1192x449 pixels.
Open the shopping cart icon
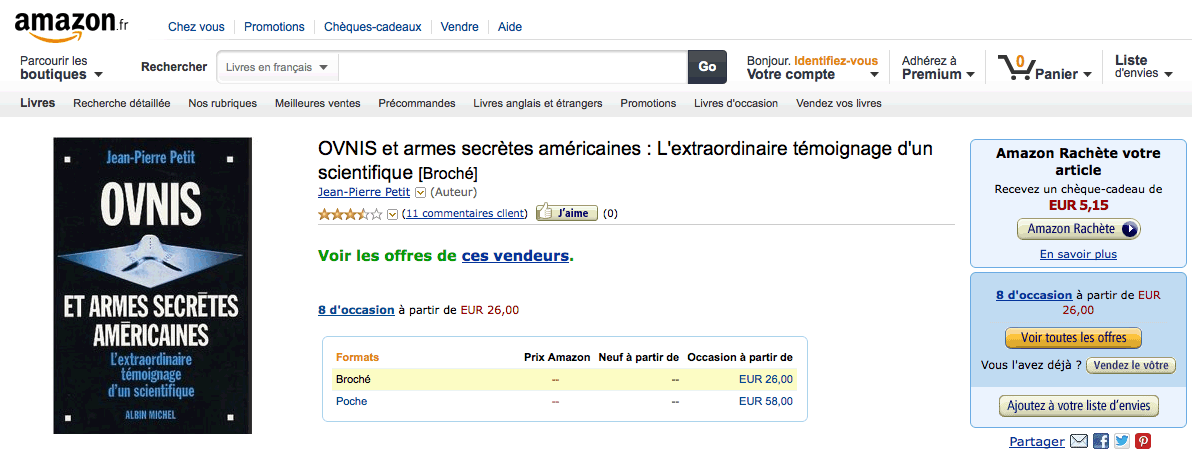point(1015,68)
